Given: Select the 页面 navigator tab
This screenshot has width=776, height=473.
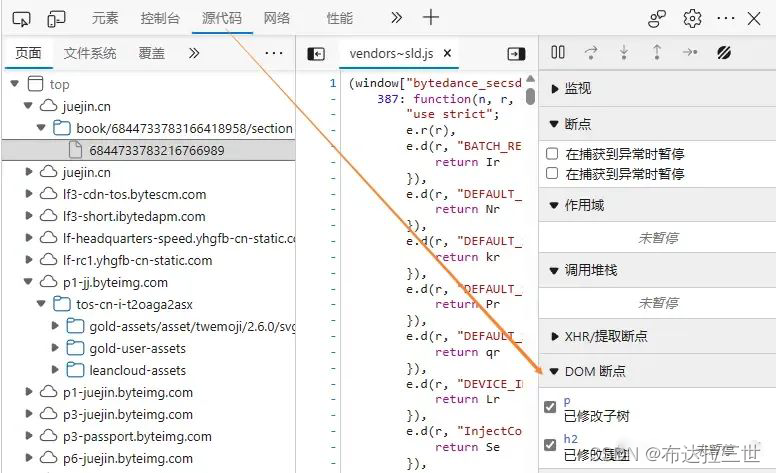Looking at the screenshot, I should (x=28, y=53).
